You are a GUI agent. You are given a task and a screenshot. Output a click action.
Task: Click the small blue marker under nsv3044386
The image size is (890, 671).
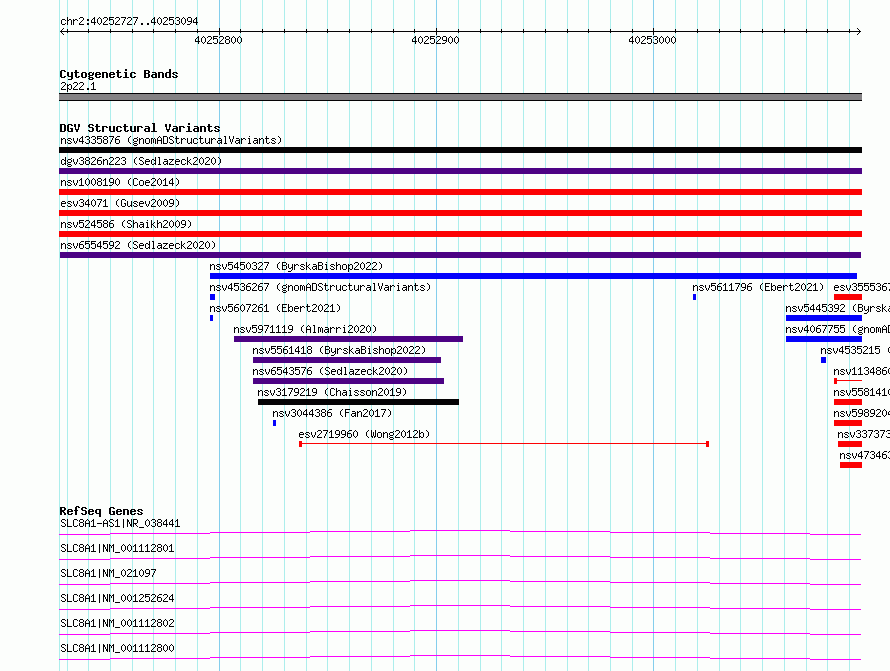tap(275, 423)
